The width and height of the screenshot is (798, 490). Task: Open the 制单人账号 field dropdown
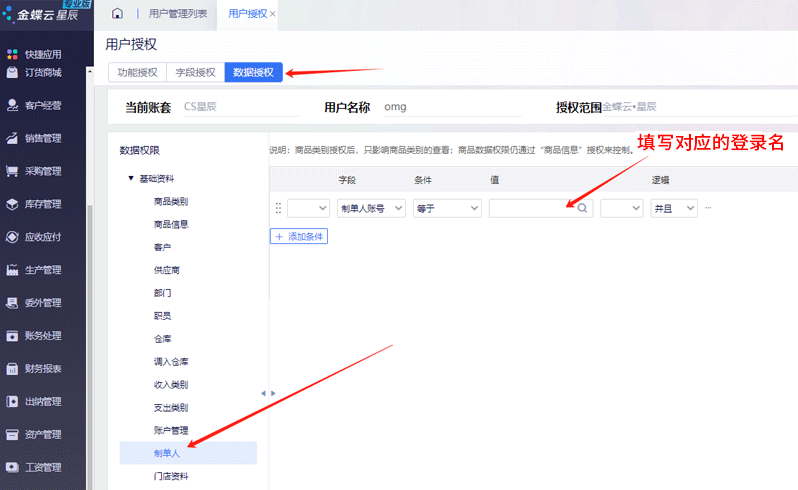point(371,208)
